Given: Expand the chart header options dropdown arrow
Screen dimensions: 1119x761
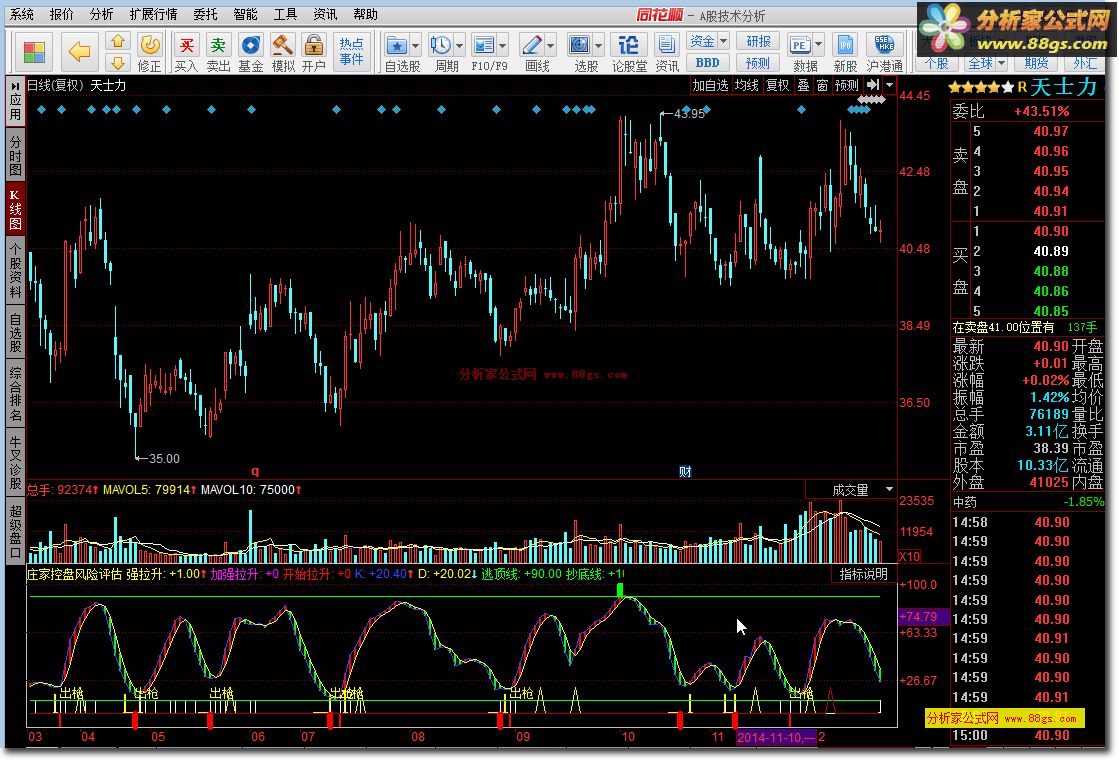Looking at the screenshot, I should (x=889, y=85).
